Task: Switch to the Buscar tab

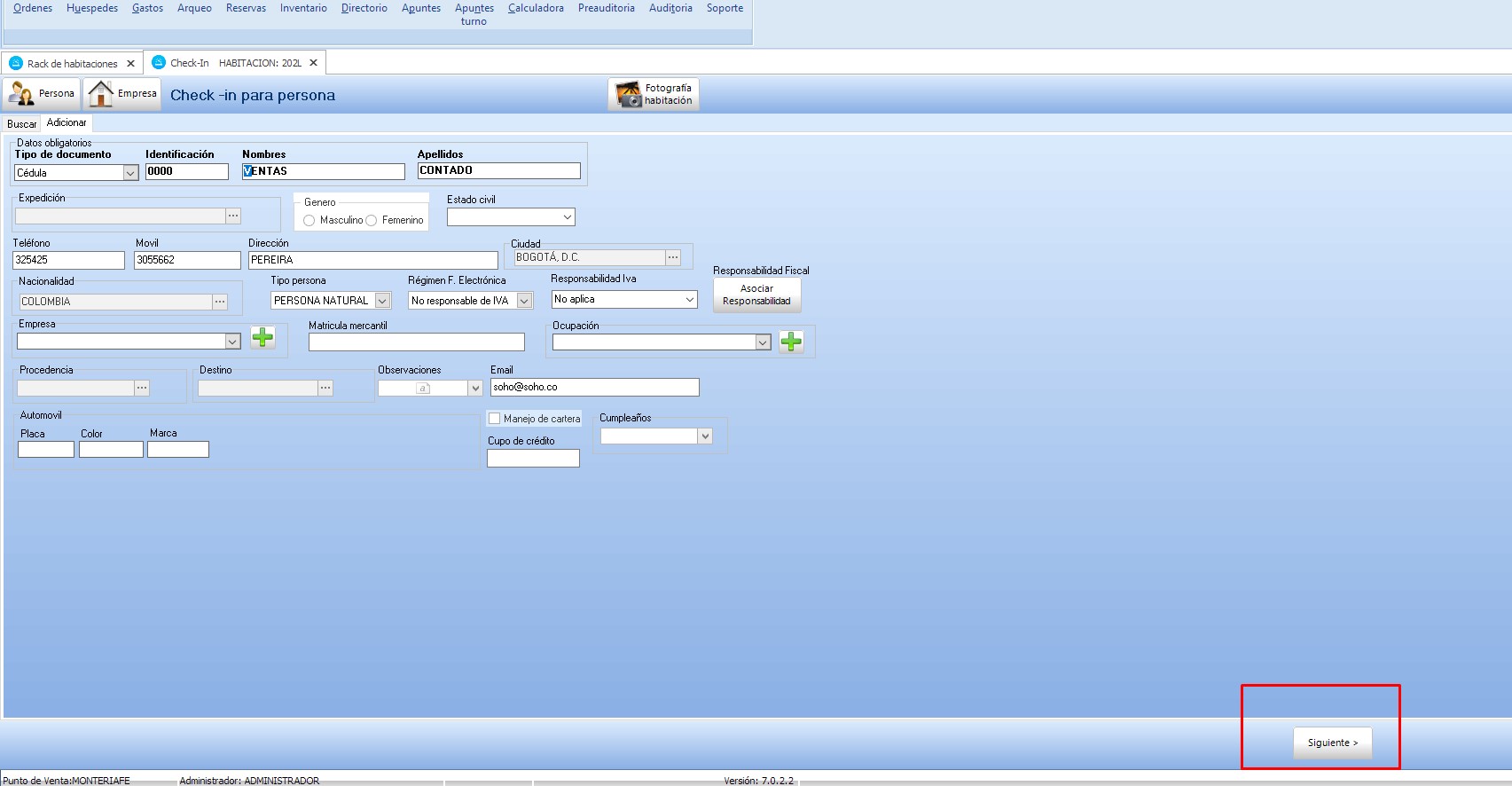Action: (22, 124)
